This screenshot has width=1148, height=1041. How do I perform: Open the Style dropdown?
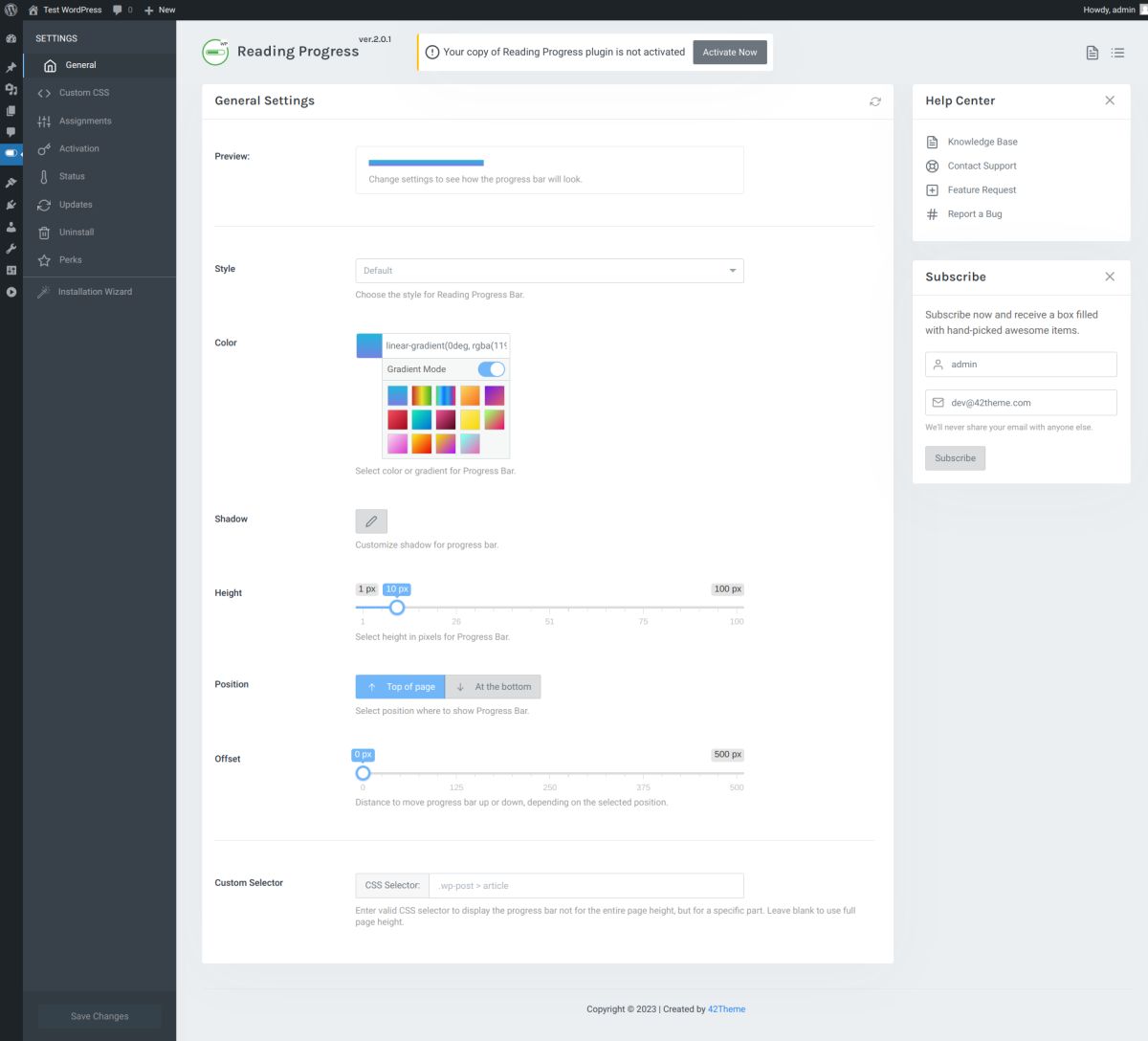click(x=549, y=271)
